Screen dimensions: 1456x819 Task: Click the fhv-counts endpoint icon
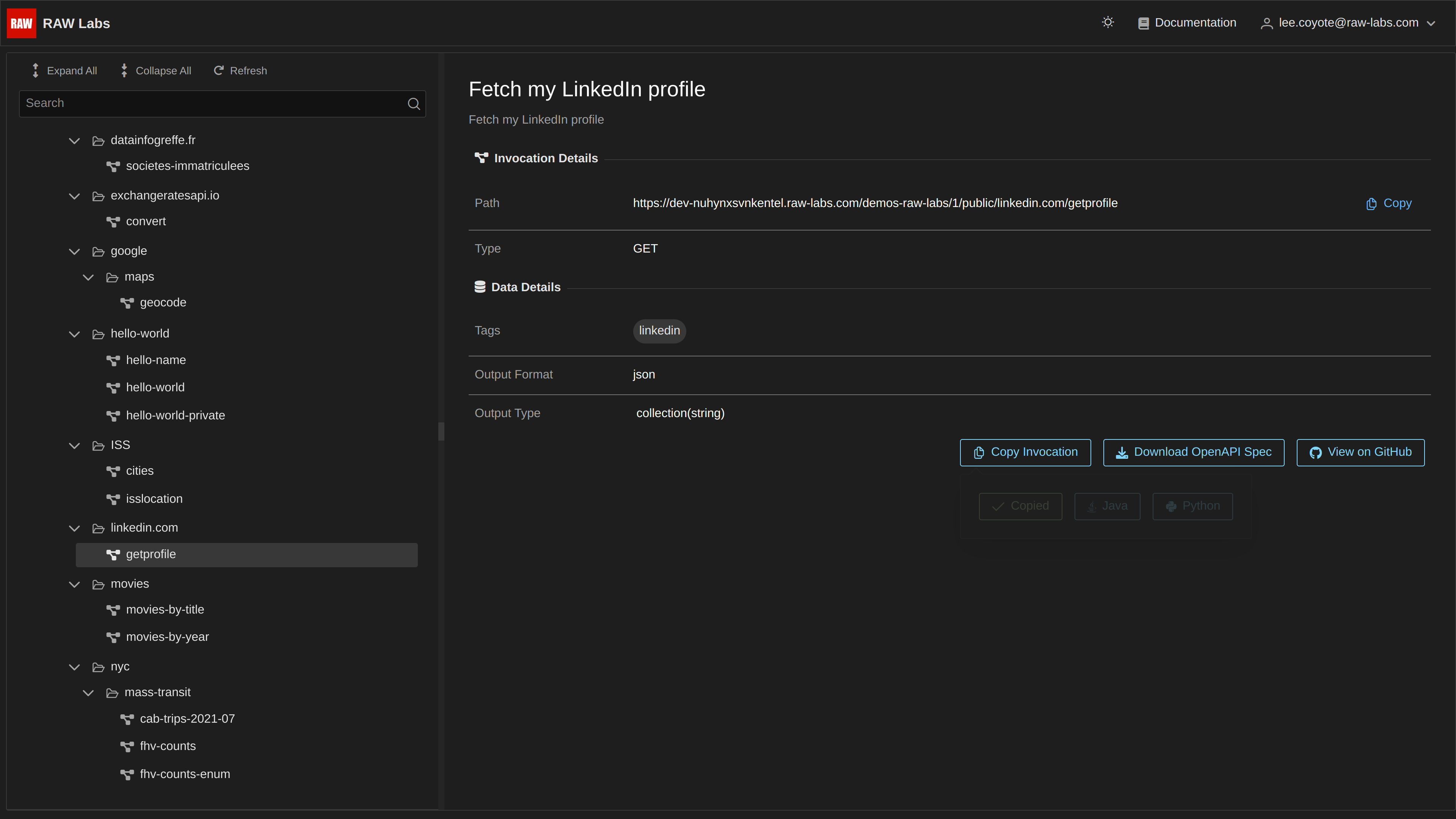tap(127, 746)
